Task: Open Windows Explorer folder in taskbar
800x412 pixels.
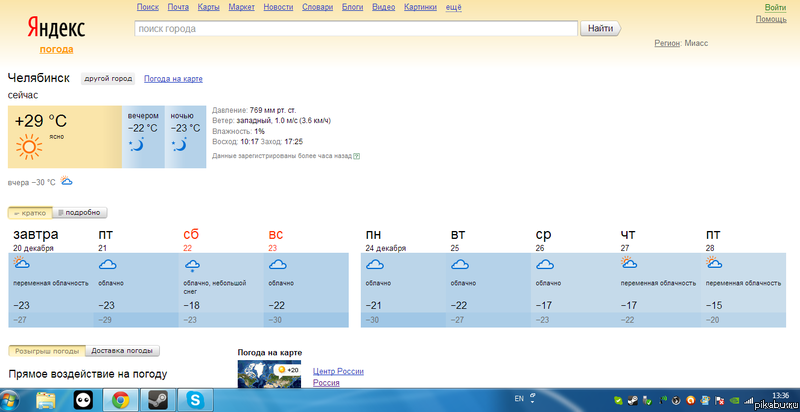Action: point(47,400)
